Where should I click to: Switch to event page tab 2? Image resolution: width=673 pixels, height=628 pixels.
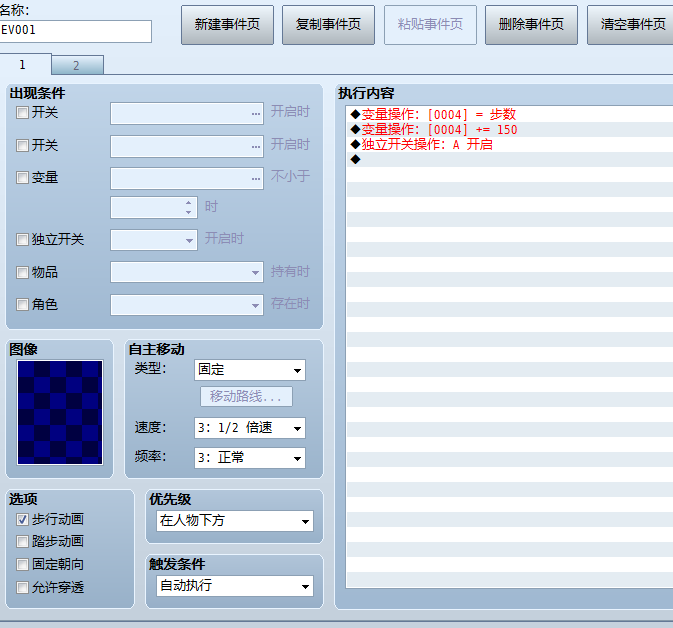click(x=77, y=65)
